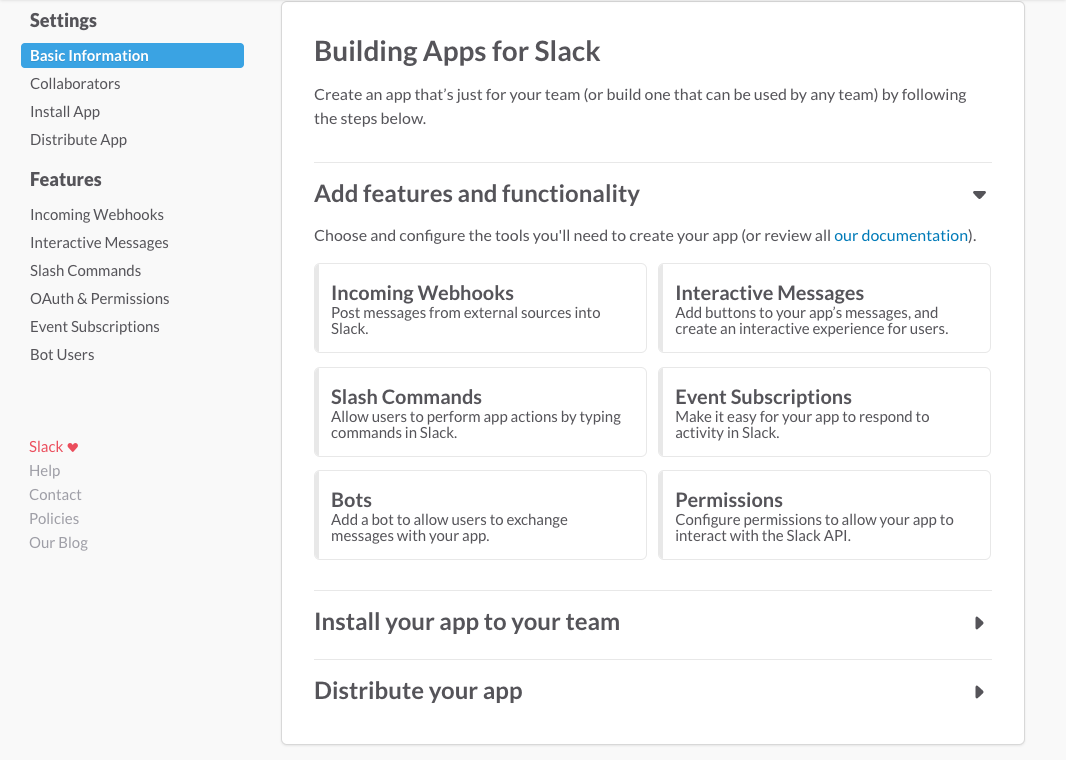Select the Event Subscriptions feature card

pos(824,412)
